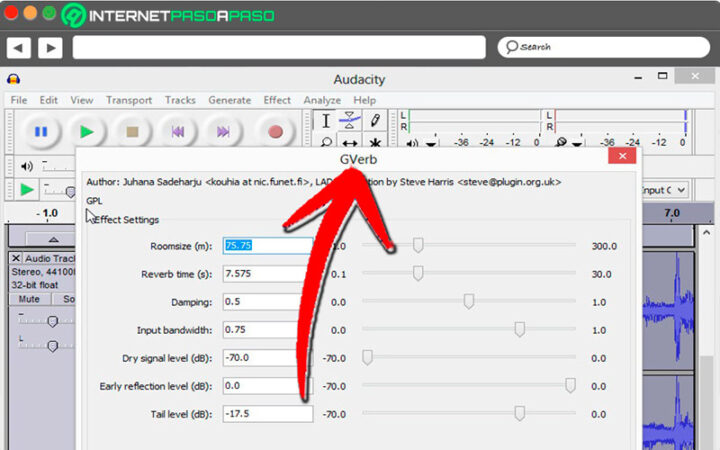Open playback meter dropdown arrow beside speaker
Image resolution: width=720 pixels, height=450 pixels.
tap(431, 144)
